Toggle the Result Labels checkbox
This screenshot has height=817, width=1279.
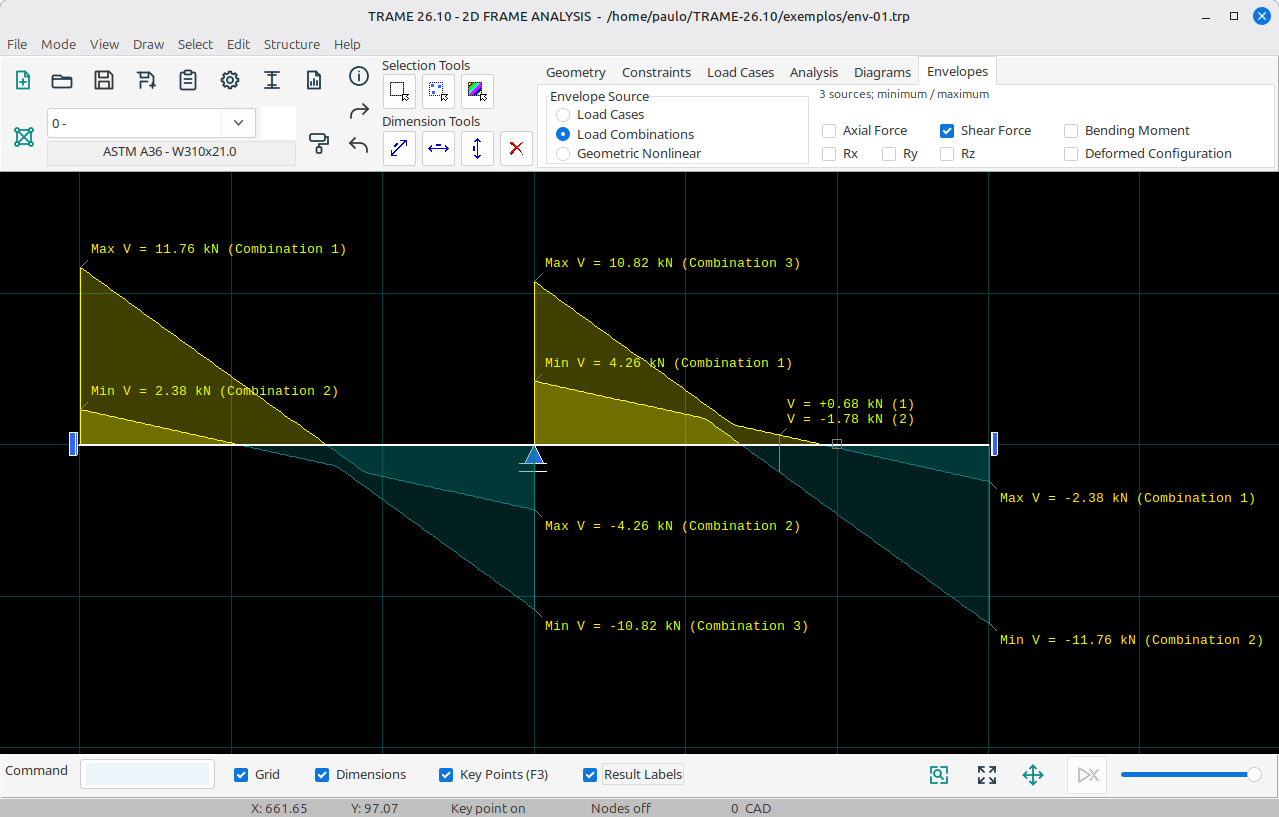(590, 775)
